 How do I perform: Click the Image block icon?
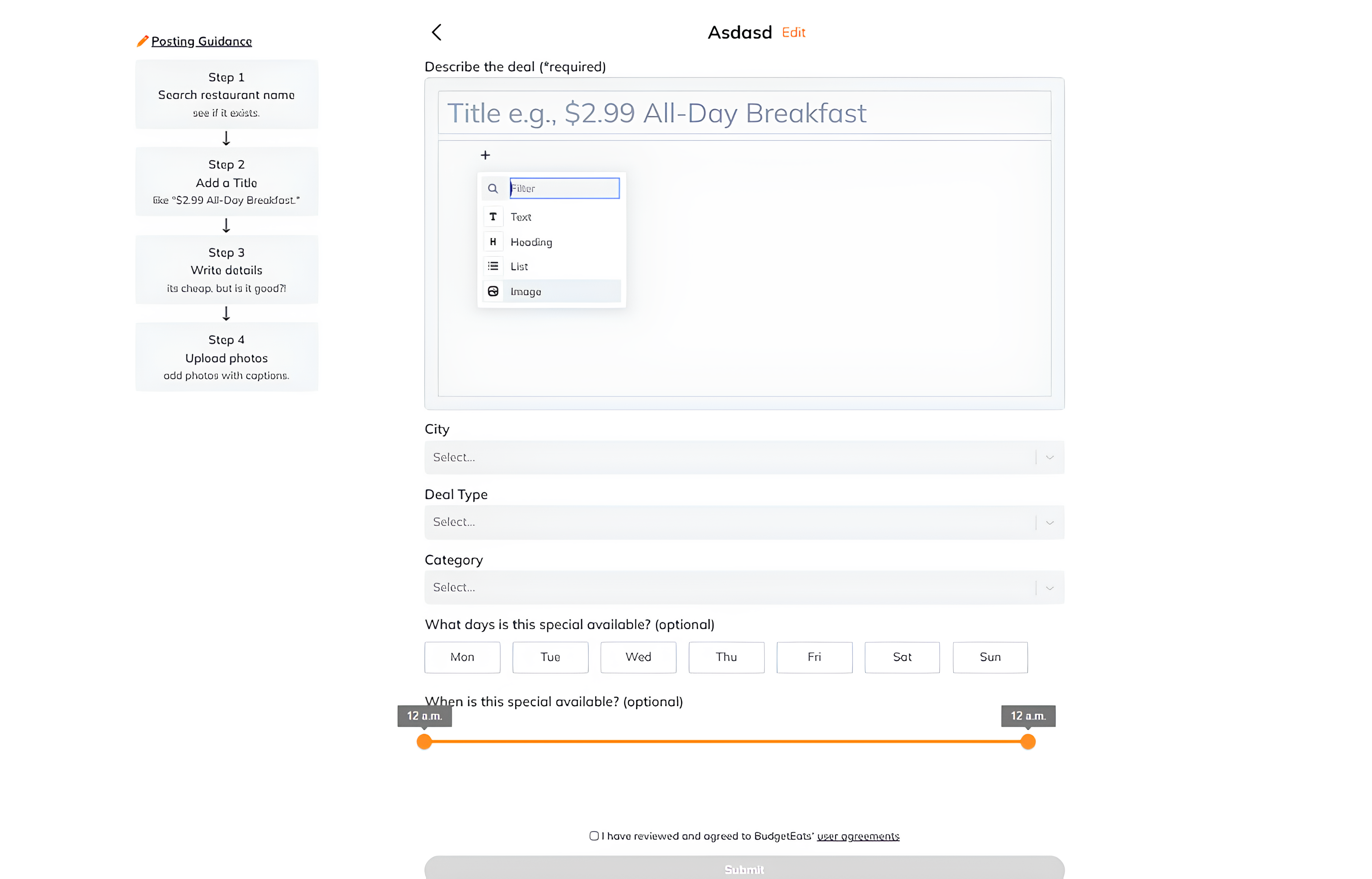click(493, 292)
